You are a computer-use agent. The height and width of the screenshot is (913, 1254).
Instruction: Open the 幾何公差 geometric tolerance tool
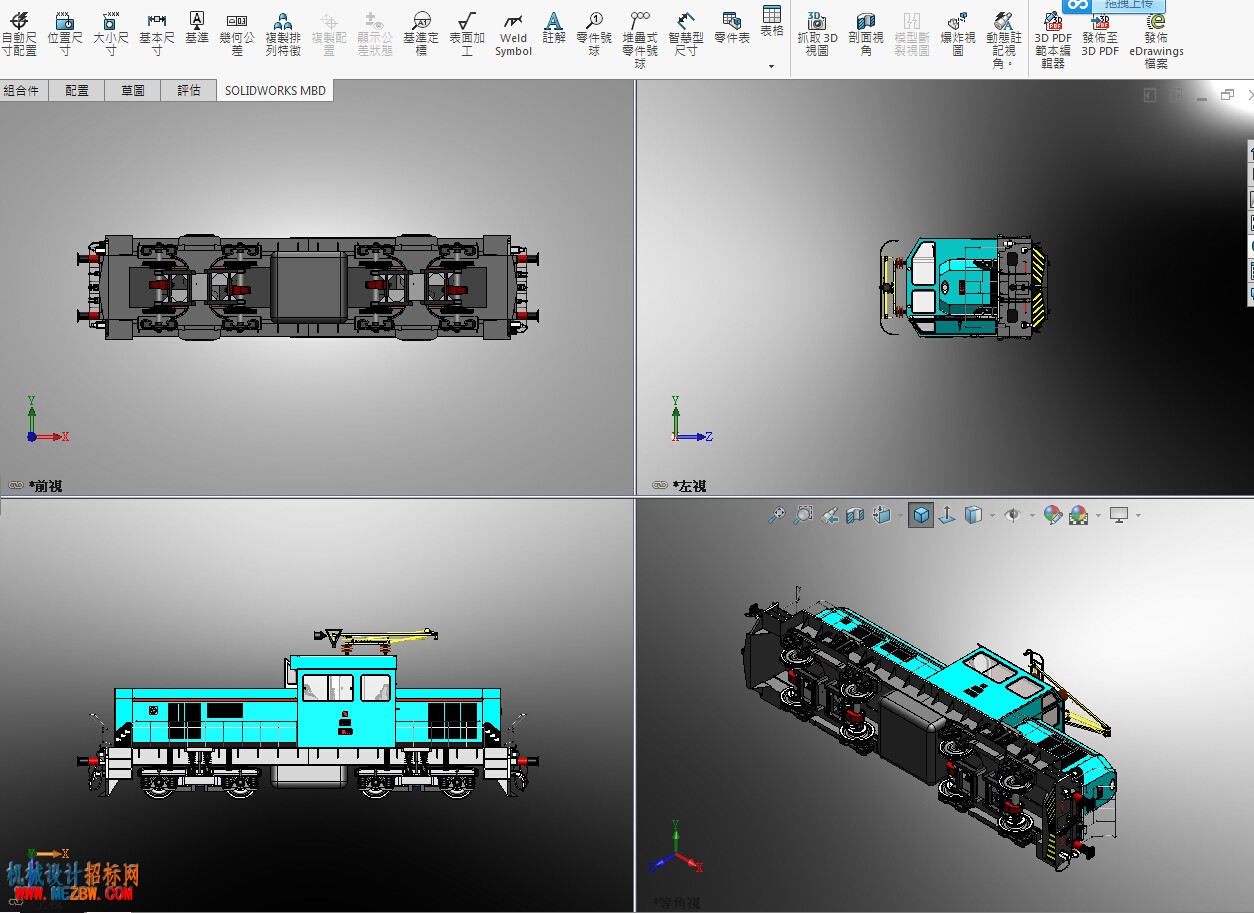[237, 33]
